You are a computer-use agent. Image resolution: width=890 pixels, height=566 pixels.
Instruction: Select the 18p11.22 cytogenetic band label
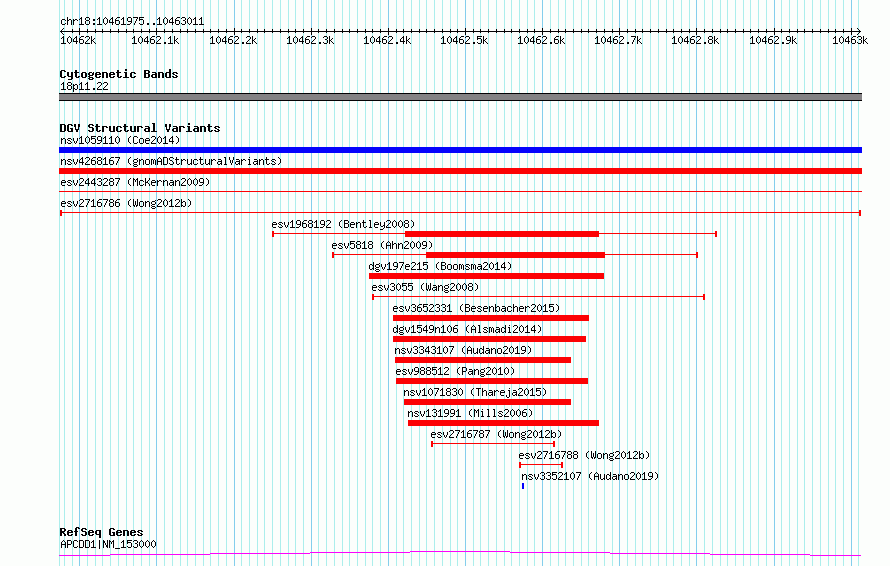point(84,86)
